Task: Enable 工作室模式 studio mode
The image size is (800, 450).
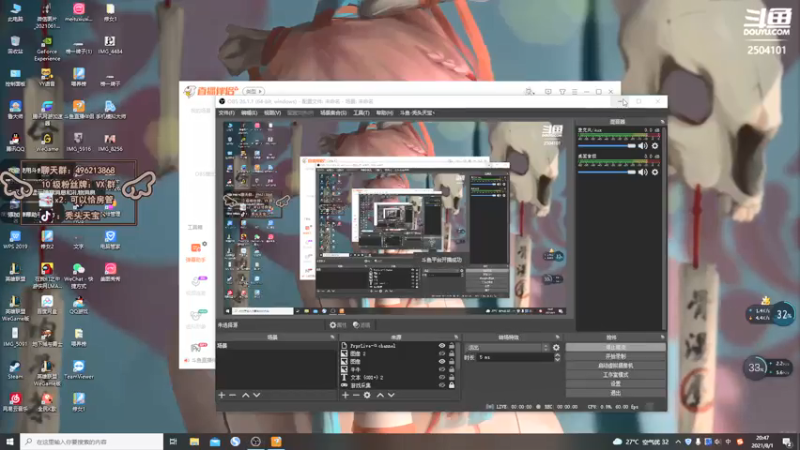Action: click(615, 374)
